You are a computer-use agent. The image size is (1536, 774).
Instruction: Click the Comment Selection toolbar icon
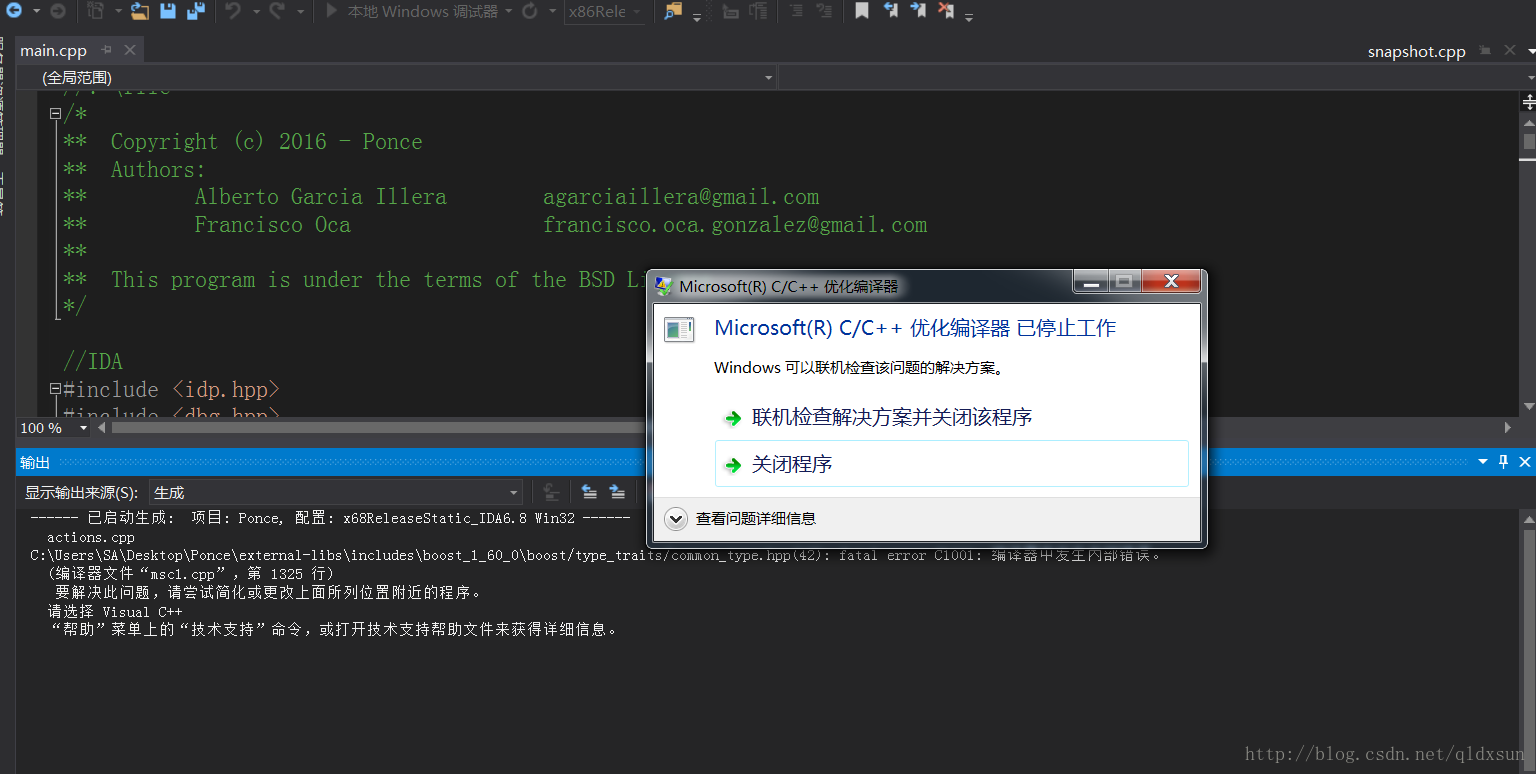[731, 11]
